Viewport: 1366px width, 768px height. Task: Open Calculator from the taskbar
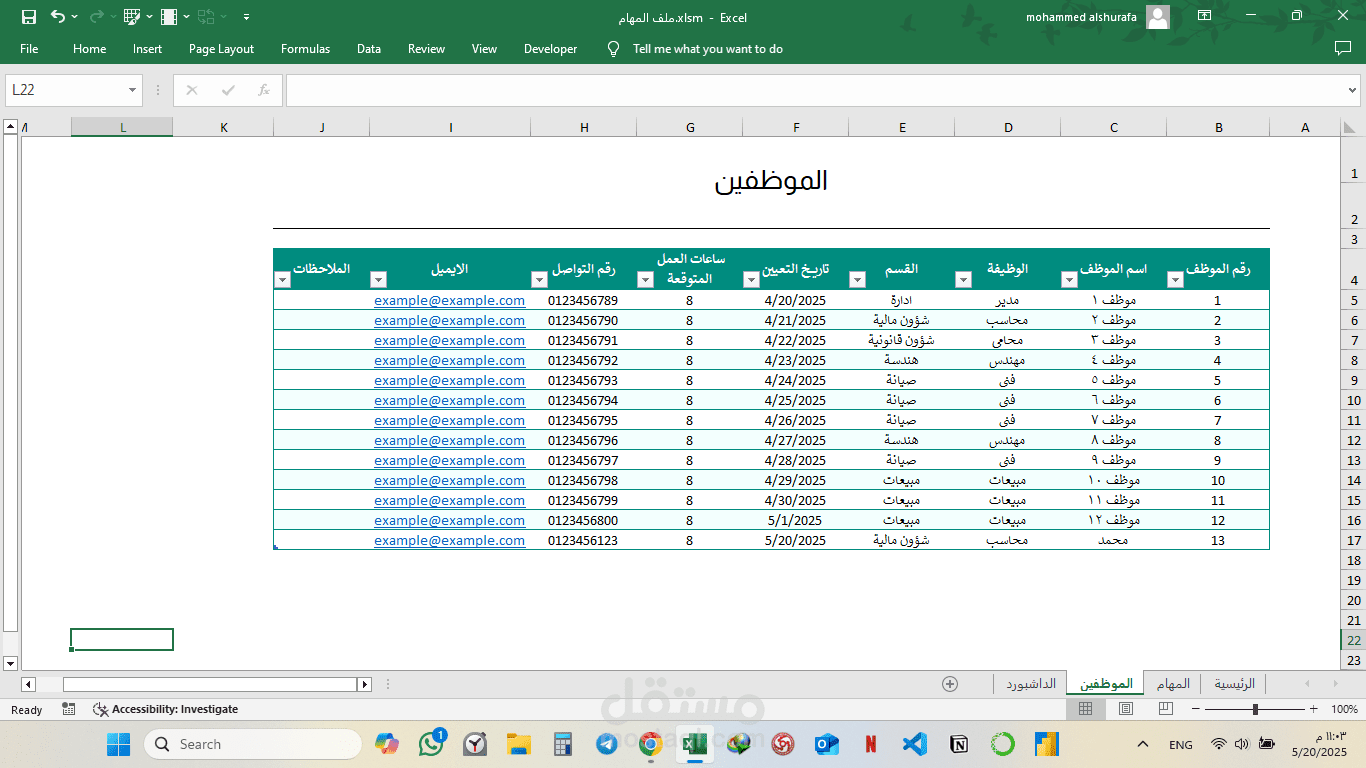point(563,744)
